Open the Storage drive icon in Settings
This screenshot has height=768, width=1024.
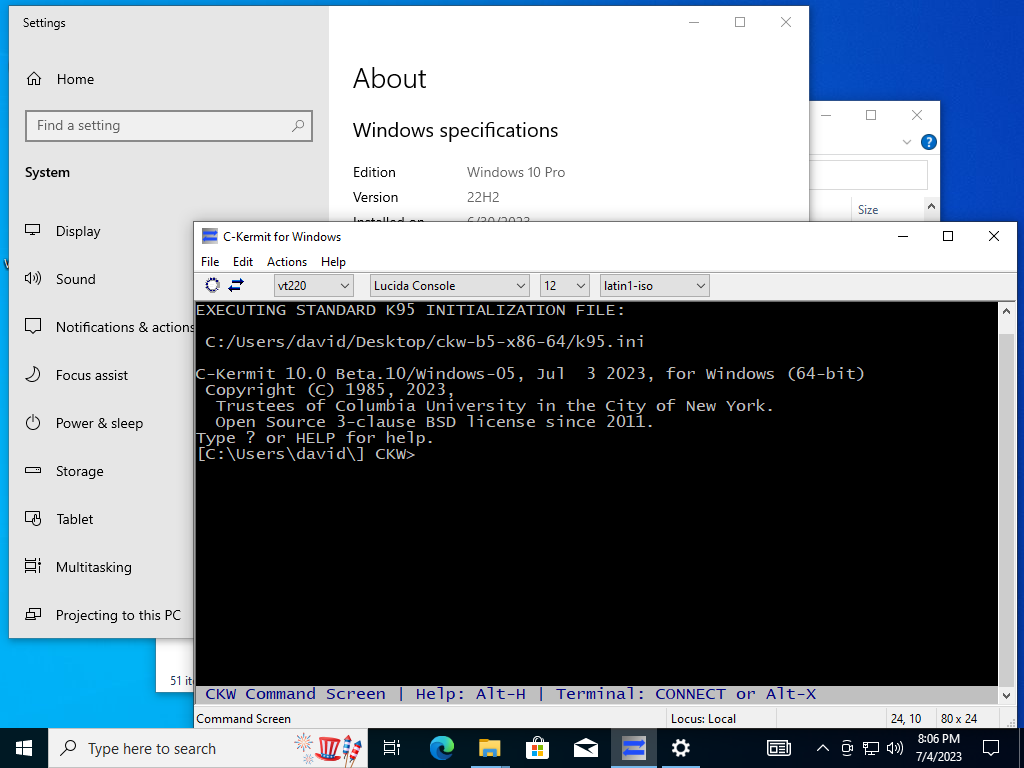point(33,471)
